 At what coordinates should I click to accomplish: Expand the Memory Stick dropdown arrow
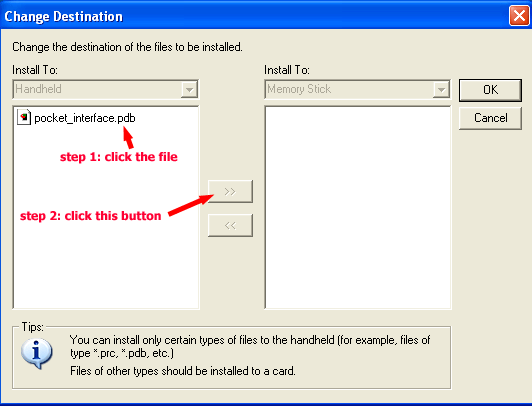441,90
